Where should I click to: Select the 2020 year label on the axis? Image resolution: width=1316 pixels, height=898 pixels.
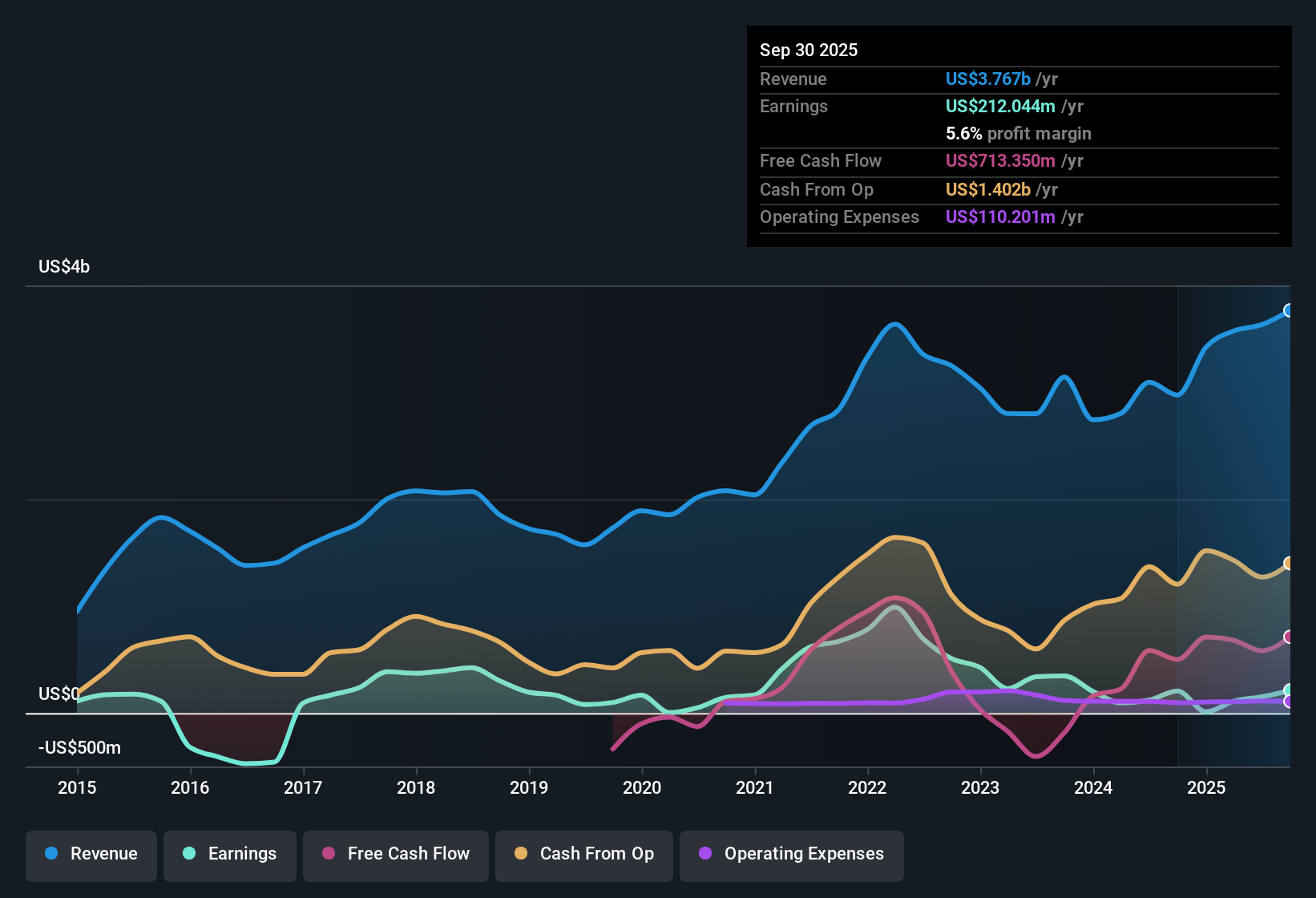point(642,788)
